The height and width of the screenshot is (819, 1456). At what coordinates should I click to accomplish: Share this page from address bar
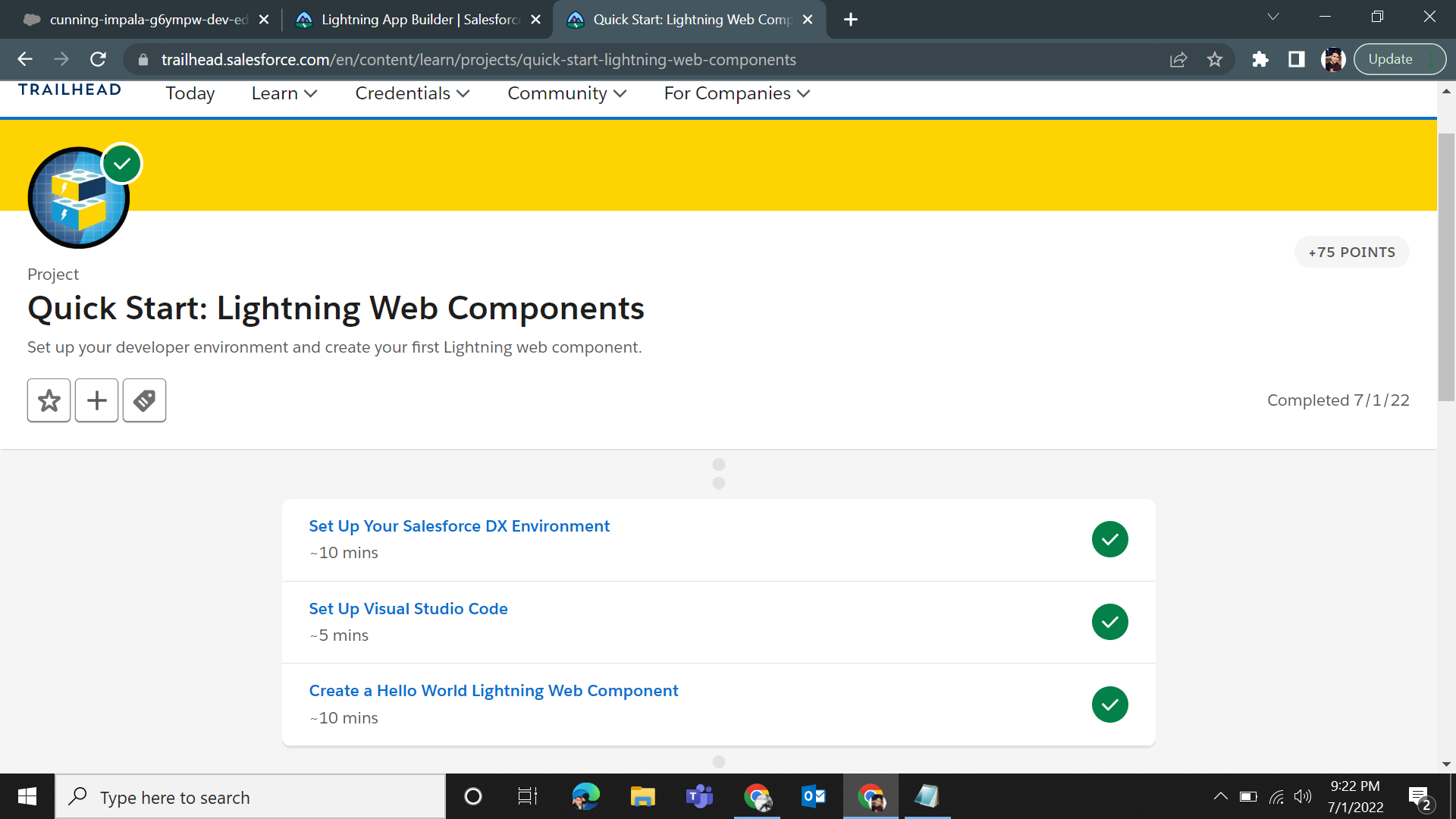coord(1178,59)
